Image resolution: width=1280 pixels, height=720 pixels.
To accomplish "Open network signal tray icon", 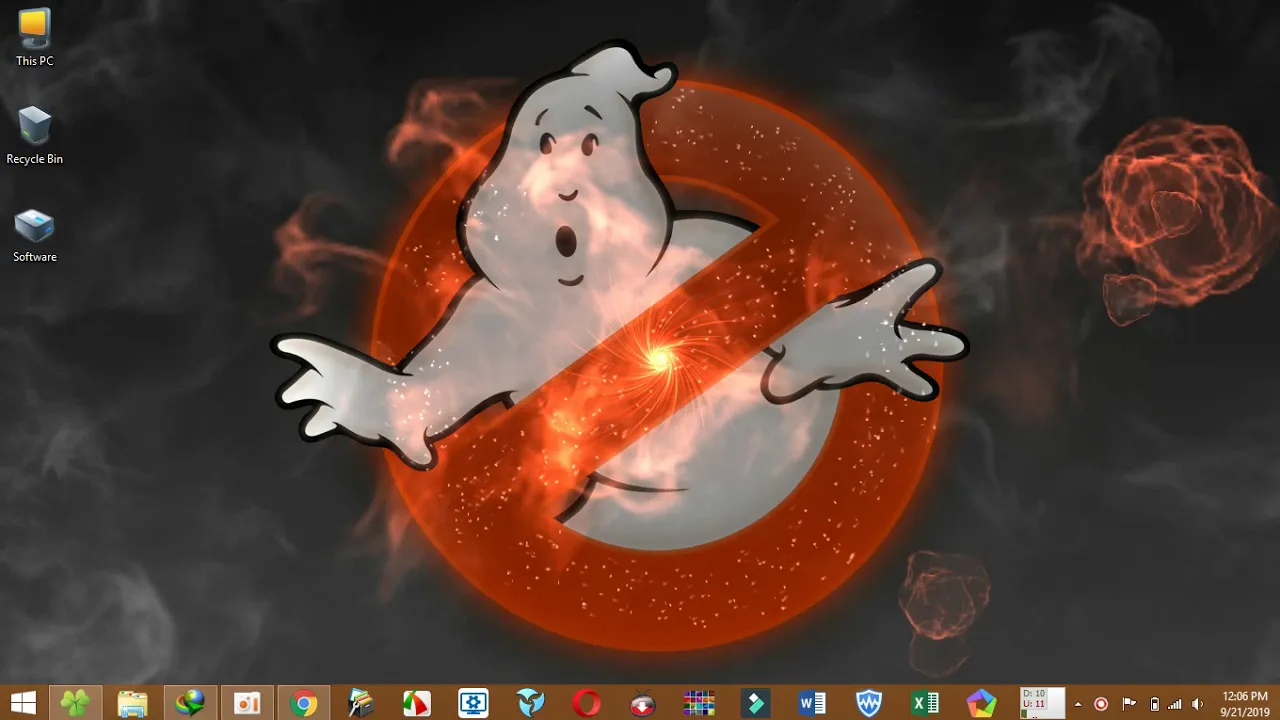I will (1175, 704).
